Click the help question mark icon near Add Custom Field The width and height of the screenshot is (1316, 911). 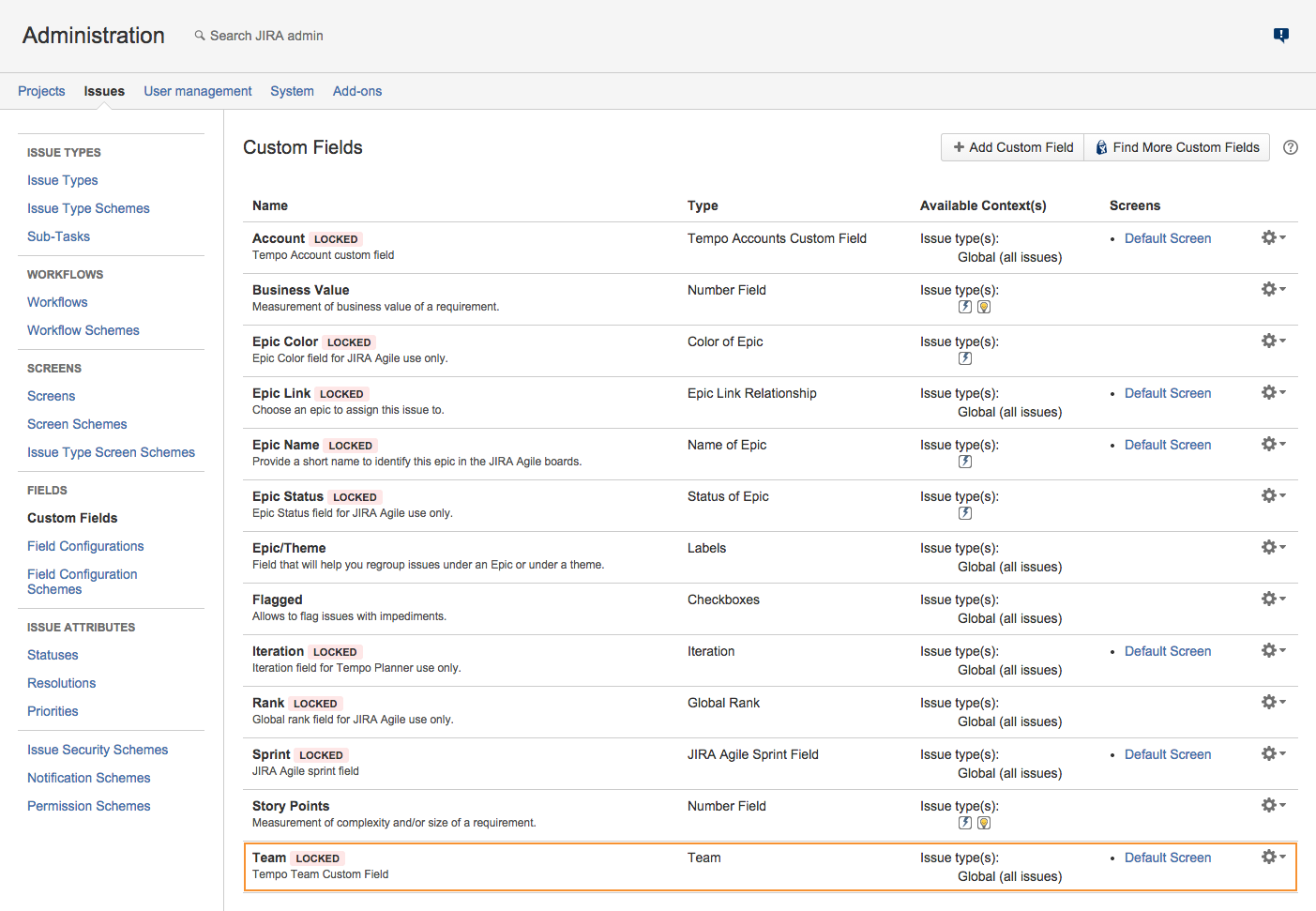(1291, 147)
